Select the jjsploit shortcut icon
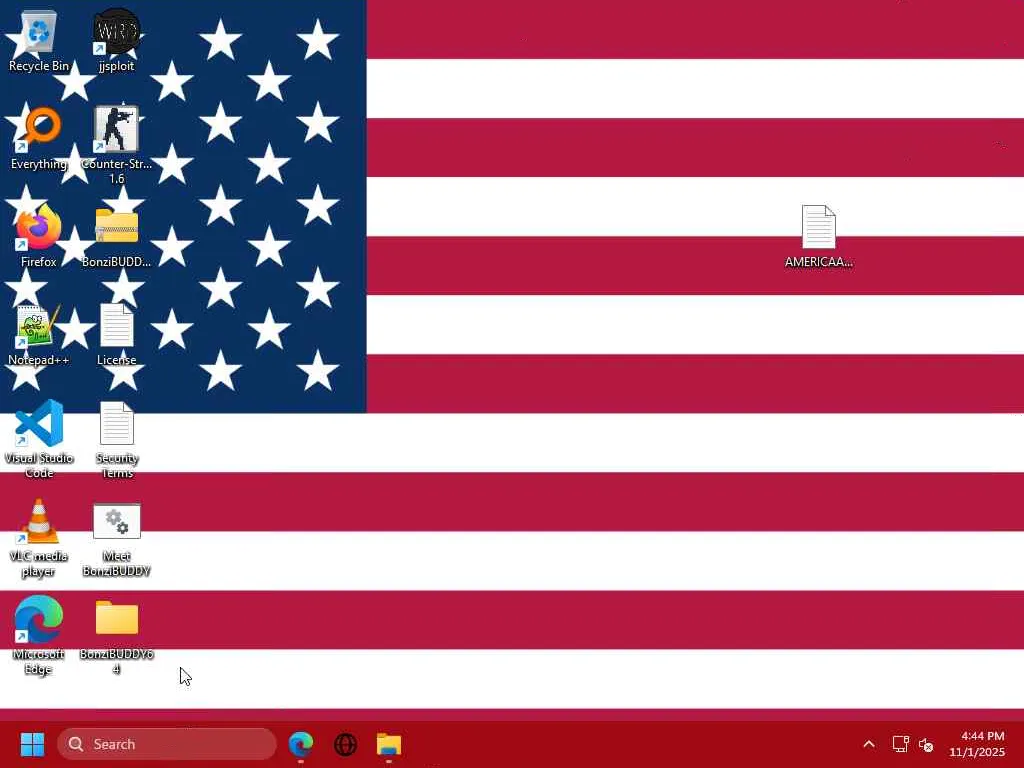The image size is (1024, 768). [x=116, y=40]
